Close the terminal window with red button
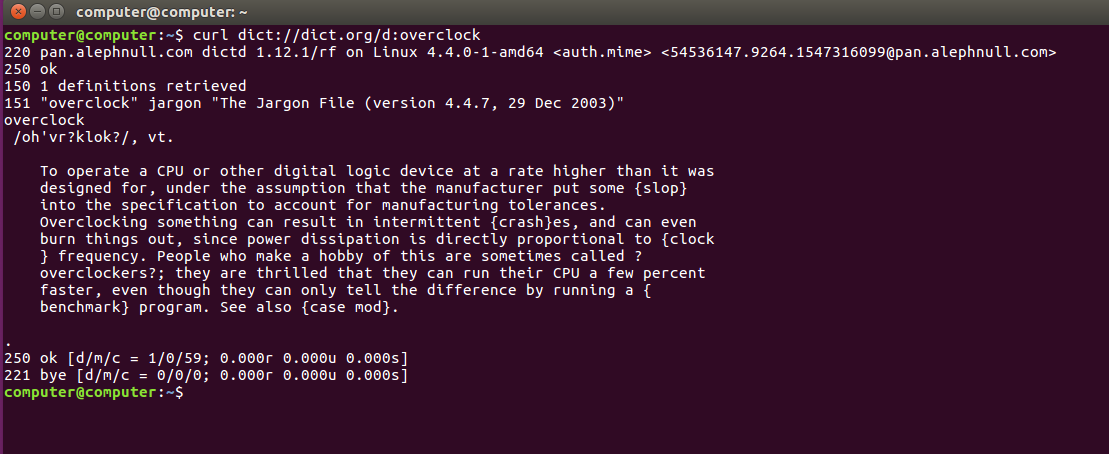This screenshot has height=454, width=1109. click(x=18, y=12)
